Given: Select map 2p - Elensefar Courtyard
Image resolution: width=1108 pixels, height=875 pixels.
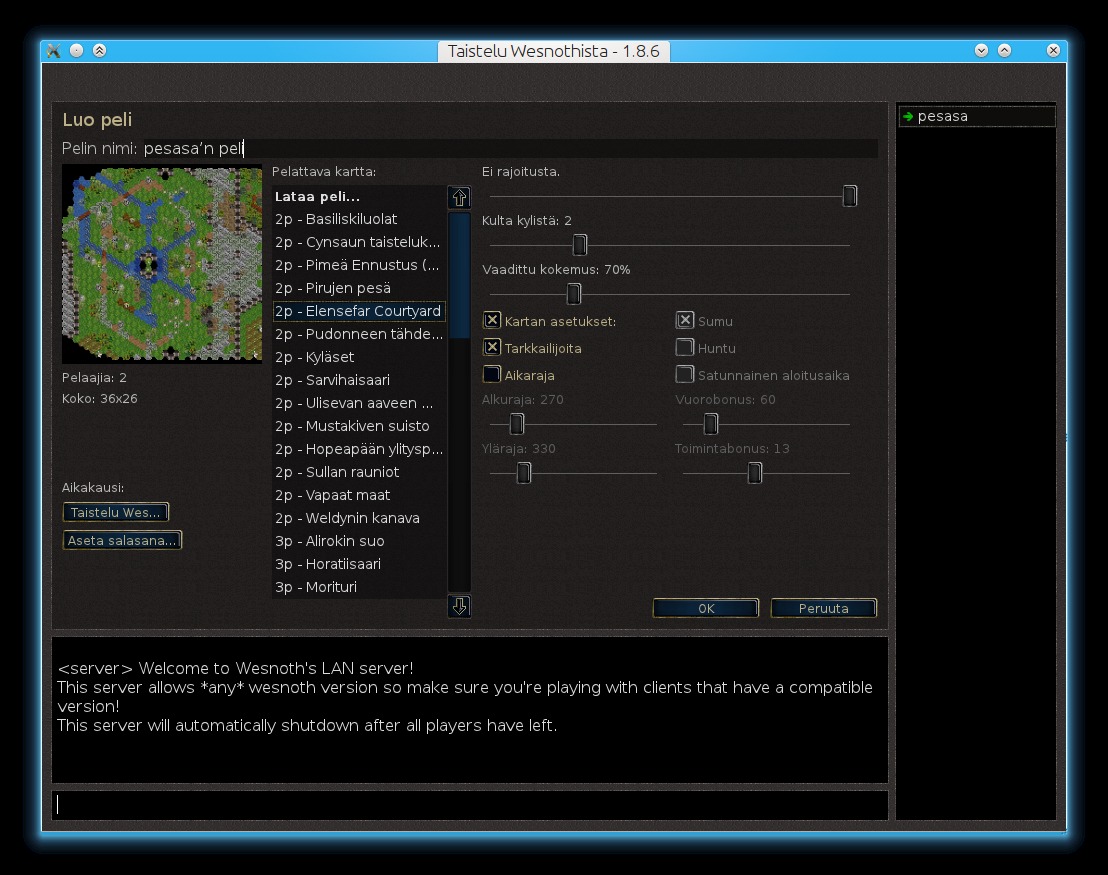Looking at the screenshot, I should (x=359, y=311).
